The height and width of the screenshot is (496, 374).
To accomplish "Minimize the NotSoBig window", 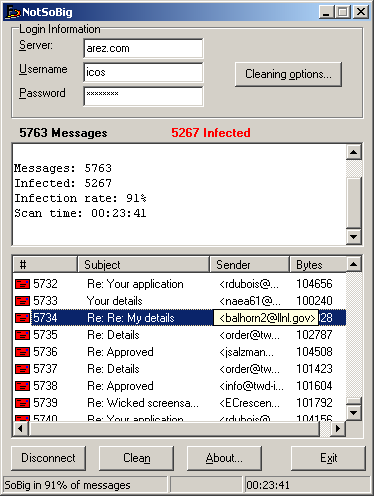I will tap(327, 12).
